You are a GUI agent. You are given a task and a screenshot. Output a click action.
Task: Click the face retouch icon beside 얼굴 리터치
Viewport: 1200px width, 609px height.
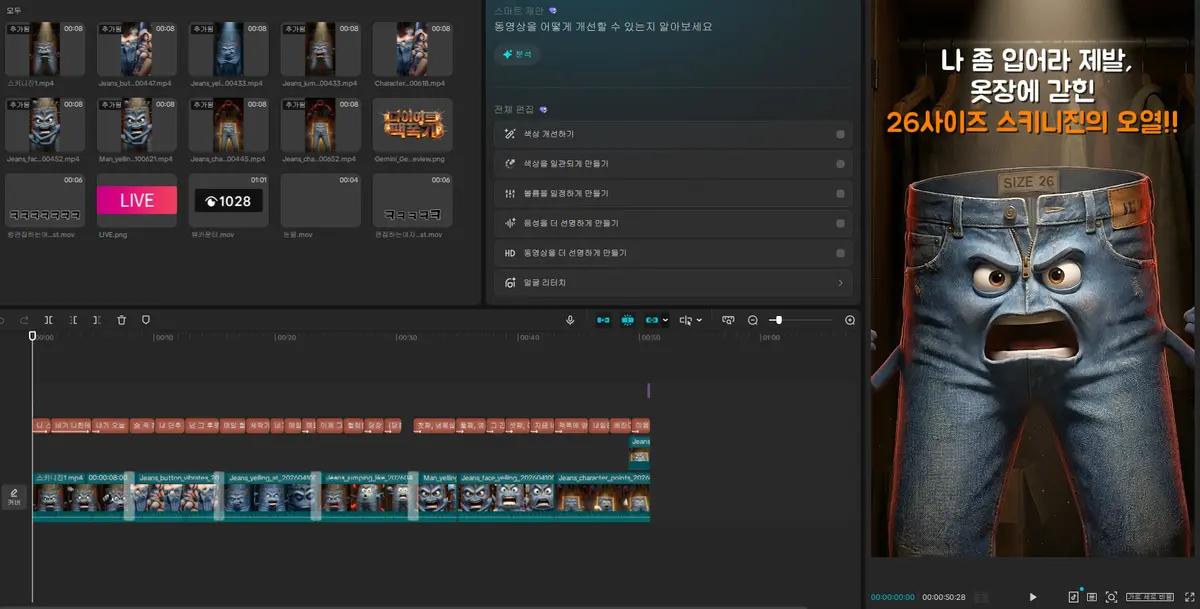pyautogui.click(x=510, y=283)
